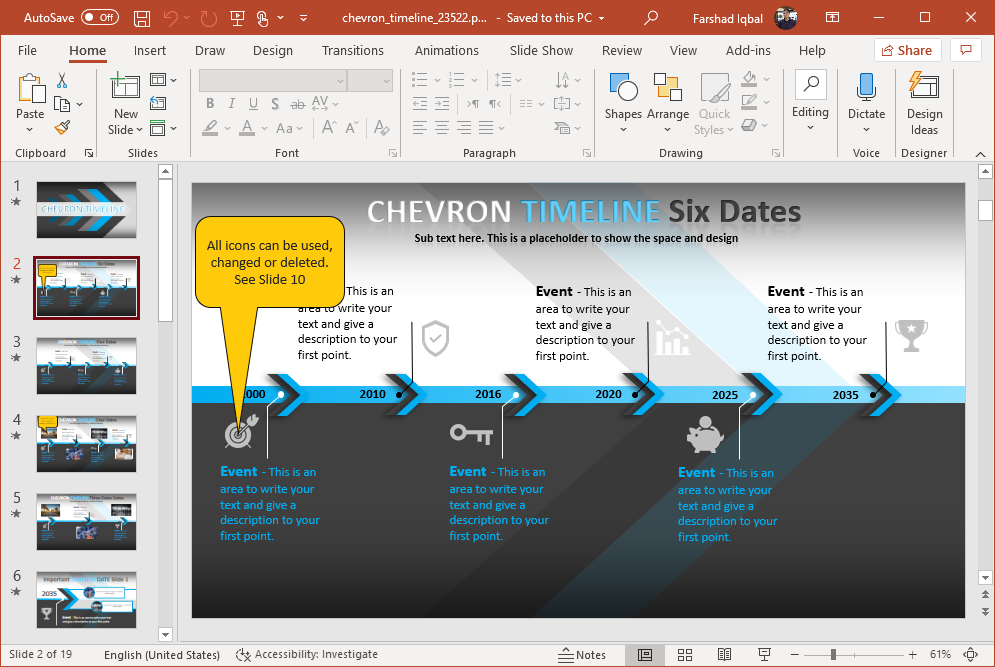The image size is (995, 667).
Task: Click the Cut scissors icon
Action: (x=62, y=81)
